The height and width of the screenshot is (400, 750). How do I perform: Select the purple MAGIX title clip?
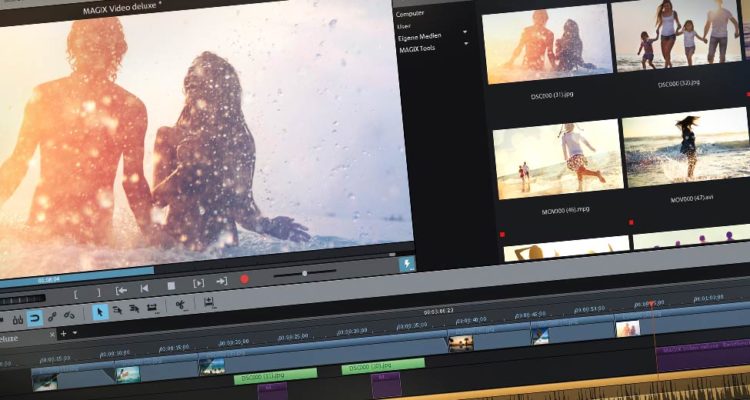coord(703,356)
